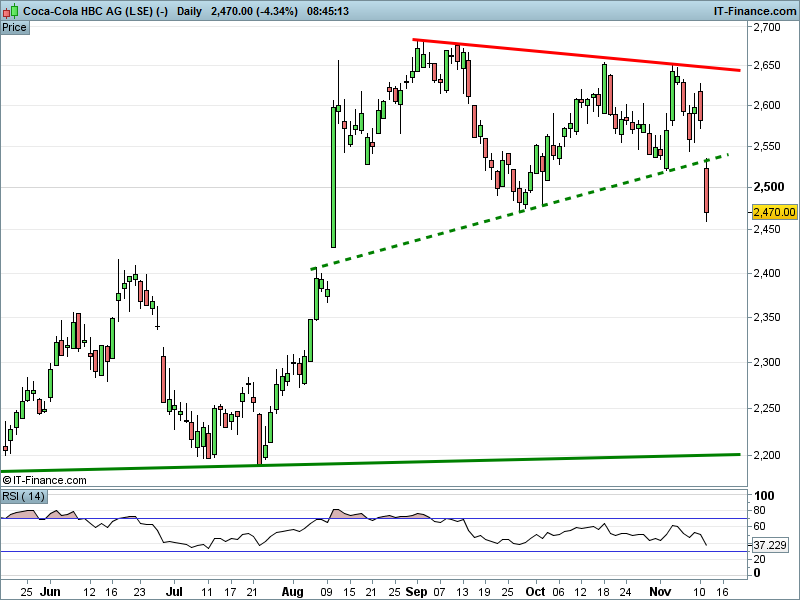This screenshot has height=600, width=800.
Task: Click the bold 2,500 price axis label
Action: tap(768, 187)
